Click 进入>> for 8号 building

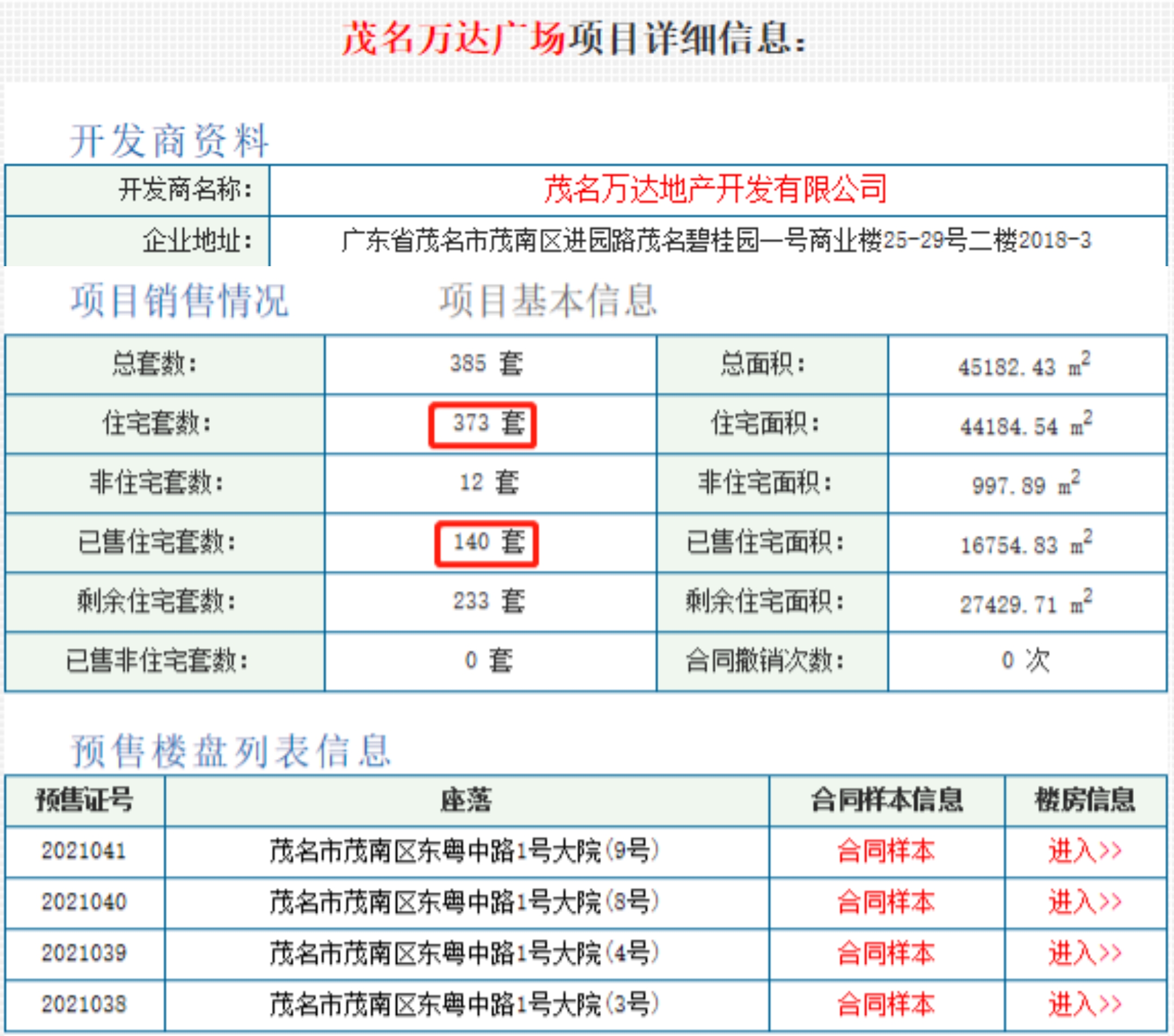coord(1085,902)
